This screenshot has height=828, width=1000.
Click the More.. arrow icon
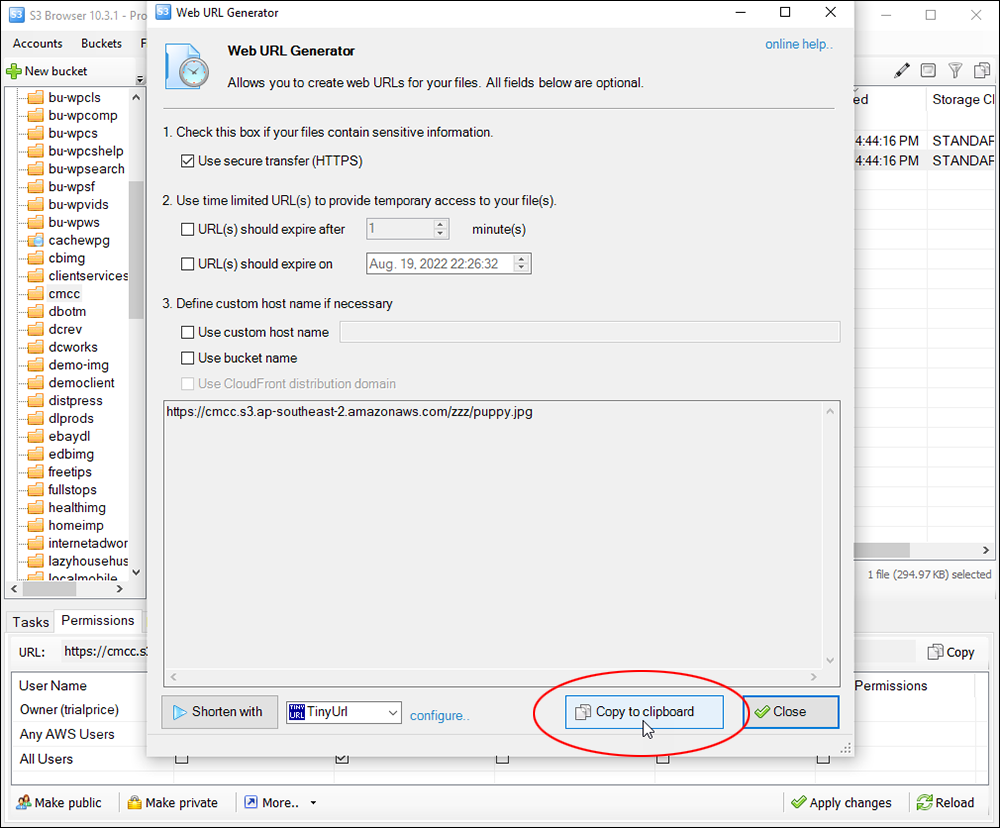coord(251,802)
